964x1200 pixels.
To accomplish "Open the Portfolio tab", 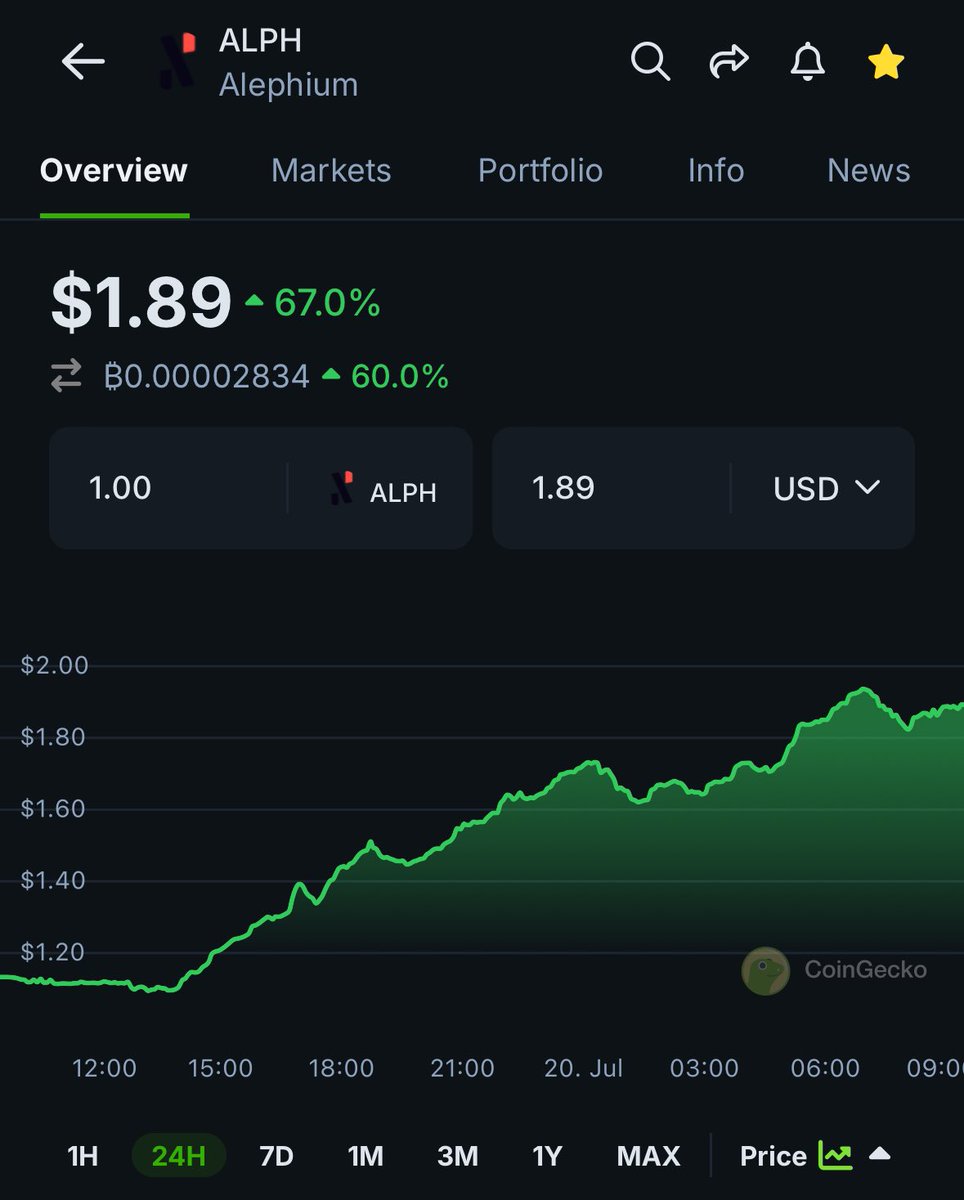I will (x=540, y=170).
